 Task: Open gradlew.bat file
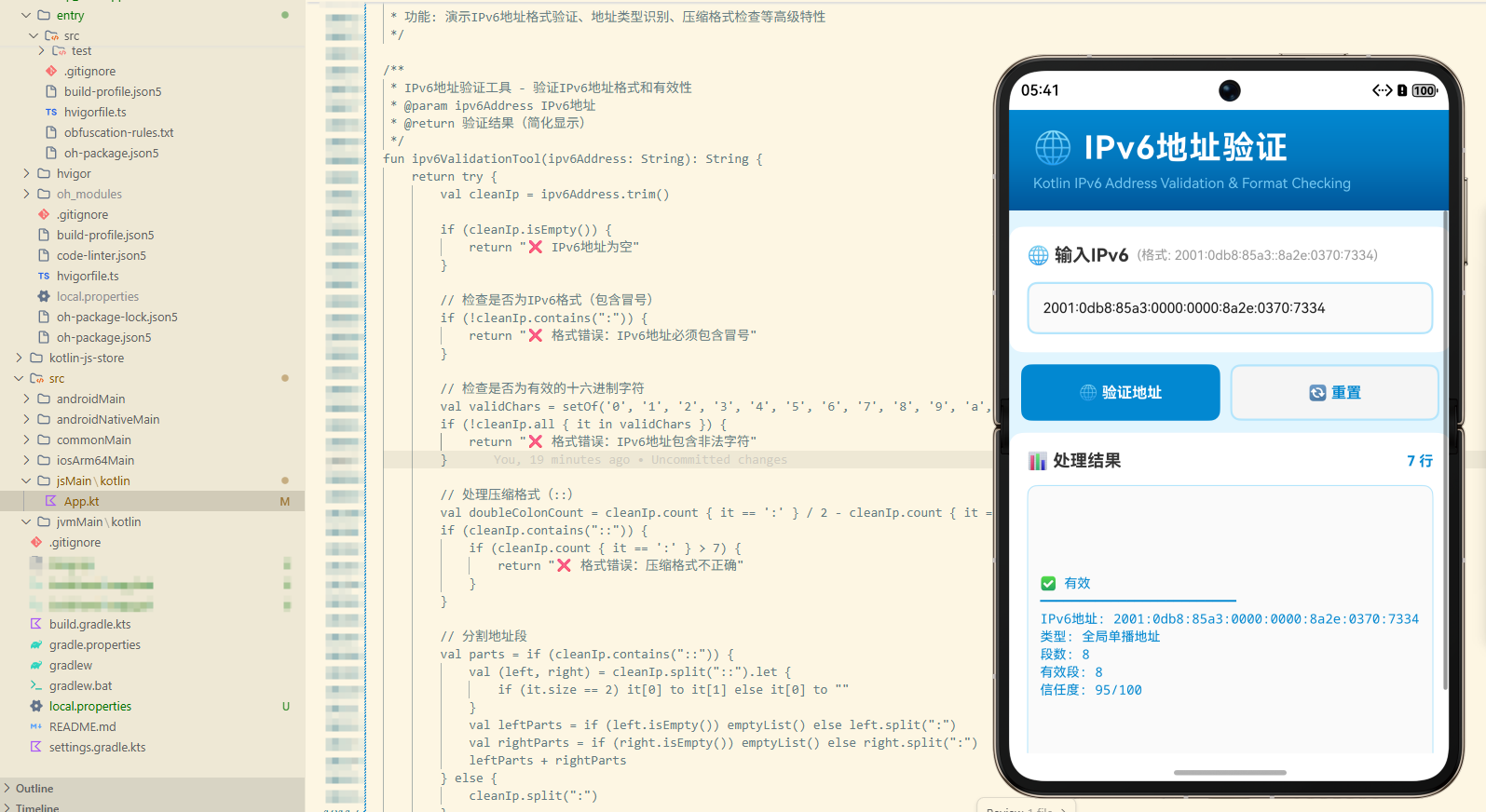pyautogui.click(x=80, y=685)
